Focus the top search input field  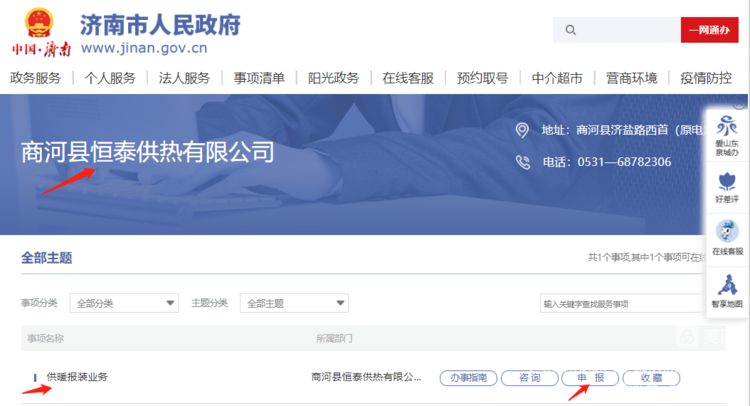coord(617,30)
